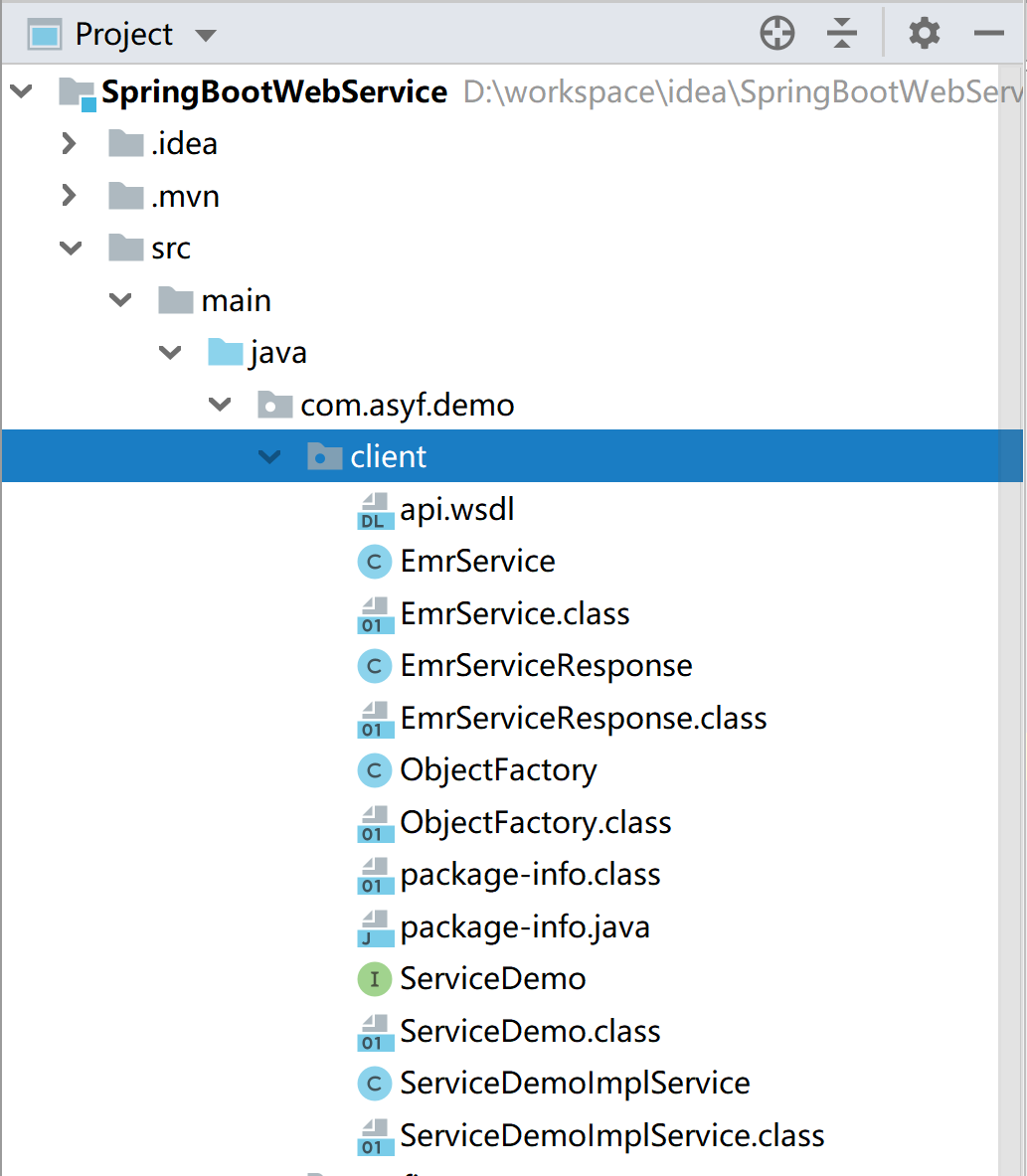1027x1176 pixels.
Task: Select the ServiceDemo green interface icon
Action: point(374,978)
